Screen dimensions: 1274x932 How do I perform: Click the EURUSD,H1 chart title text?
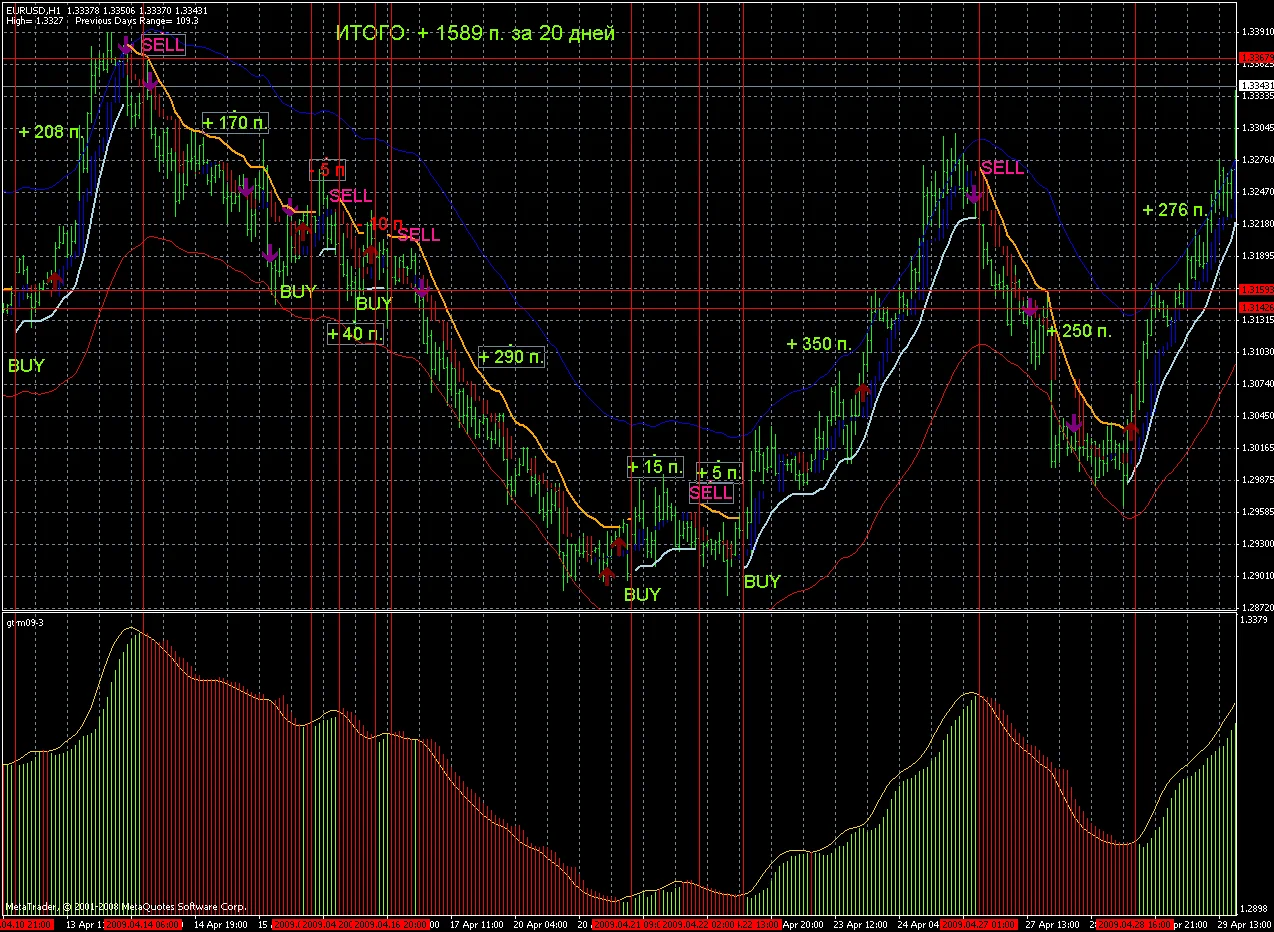click(32, 9)
